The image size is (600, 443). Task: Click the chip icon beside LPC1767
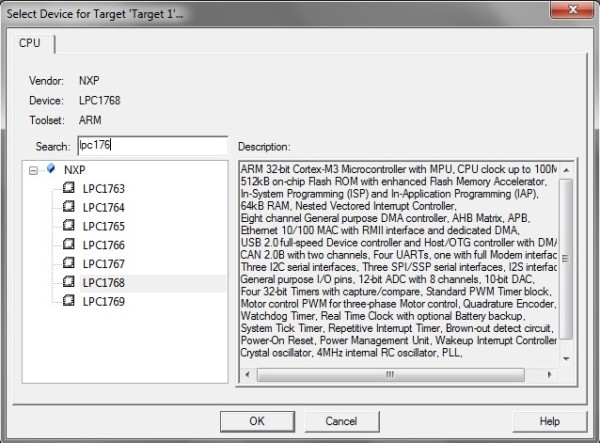[69, 264]
